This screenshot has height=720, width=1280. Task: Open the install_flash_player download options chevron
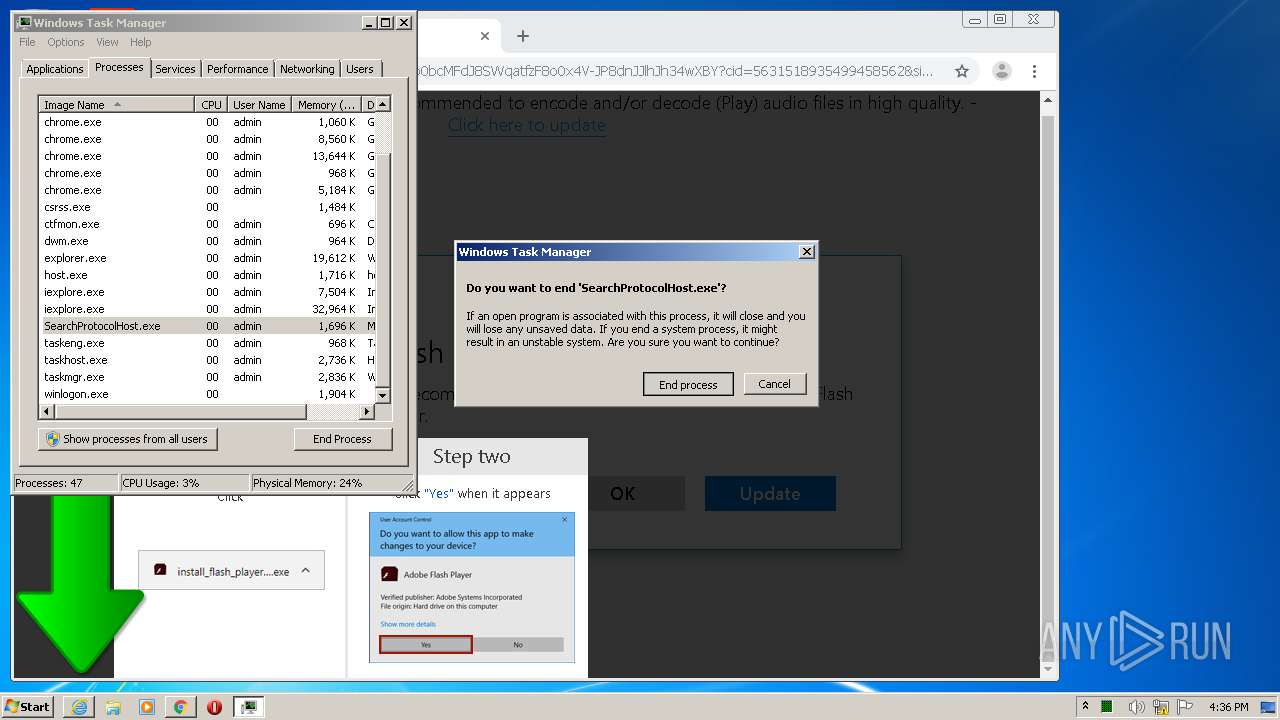click(305, 571)
